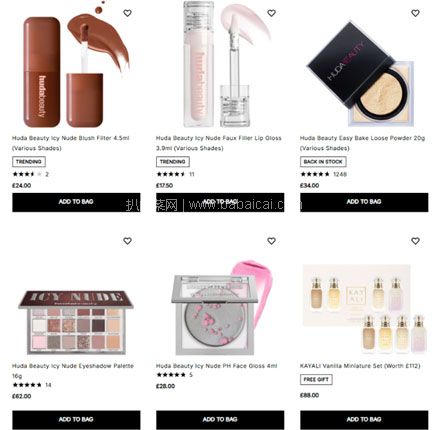Click heart icon on Faux Filler Lip Gloss
The image size is (438, 430).
[x=271, y=13]
